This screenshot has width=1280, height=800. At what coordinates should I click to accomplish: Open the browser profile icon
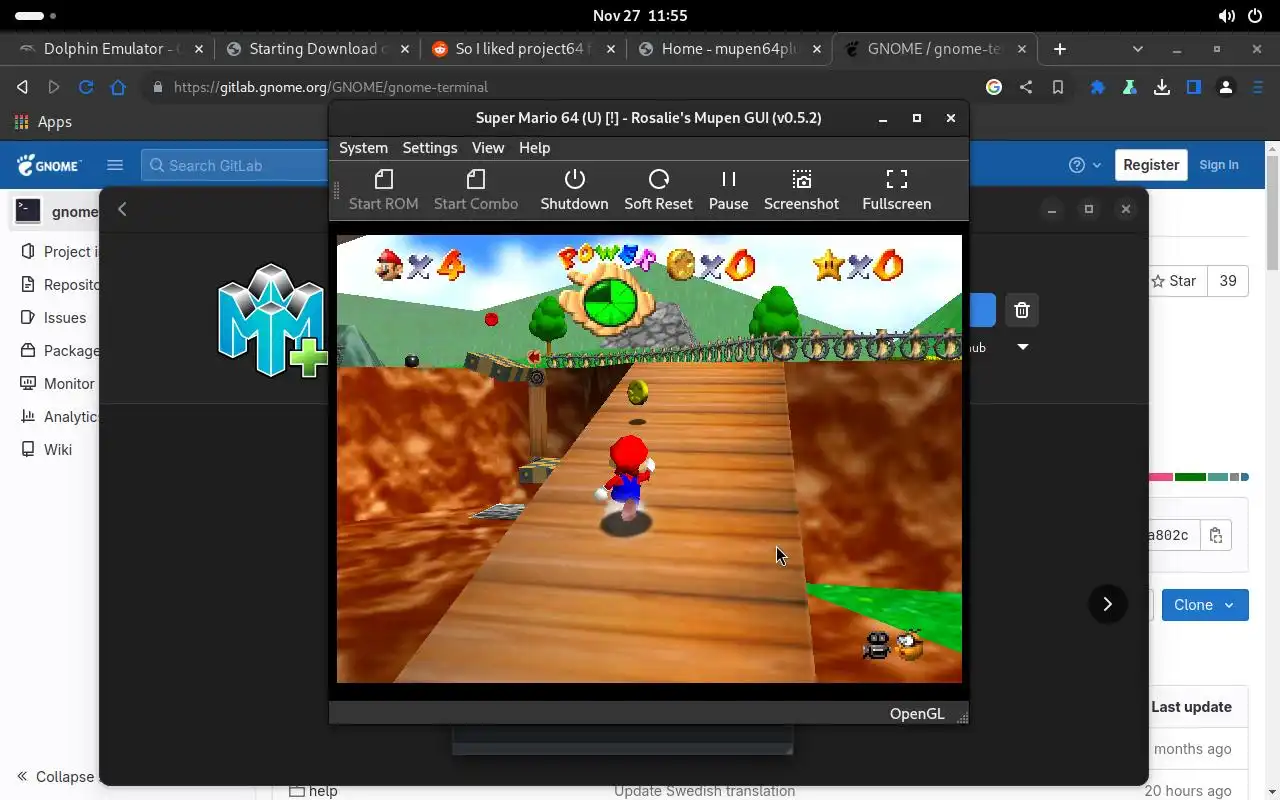coord(1226,87)
